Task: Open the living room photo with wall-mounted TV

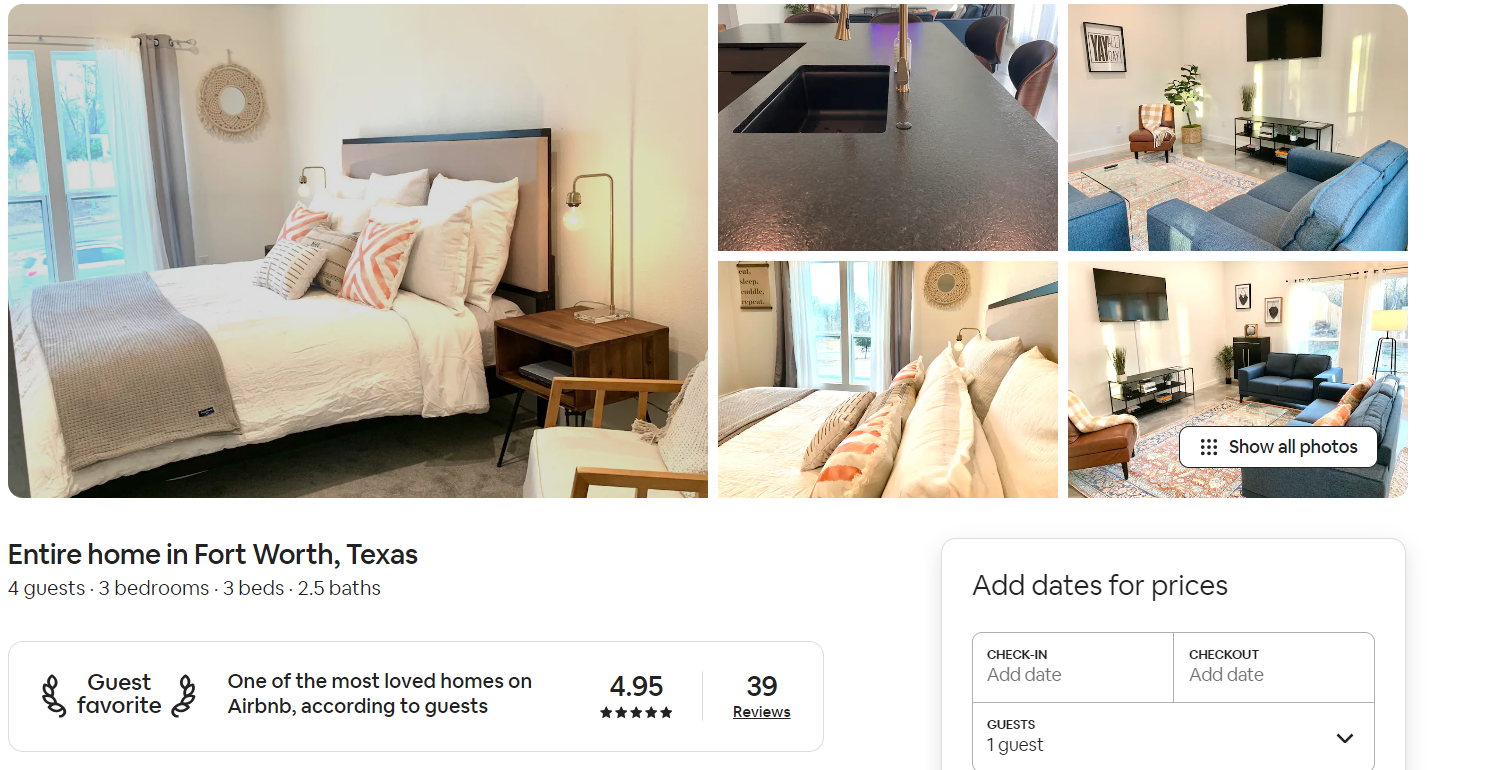Action: tap(1238, 127)
